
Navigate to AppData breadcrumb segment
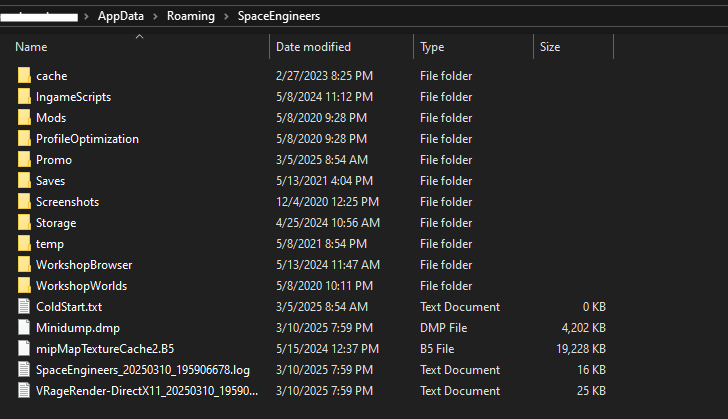pyautogui.click(x=119, y=17)
